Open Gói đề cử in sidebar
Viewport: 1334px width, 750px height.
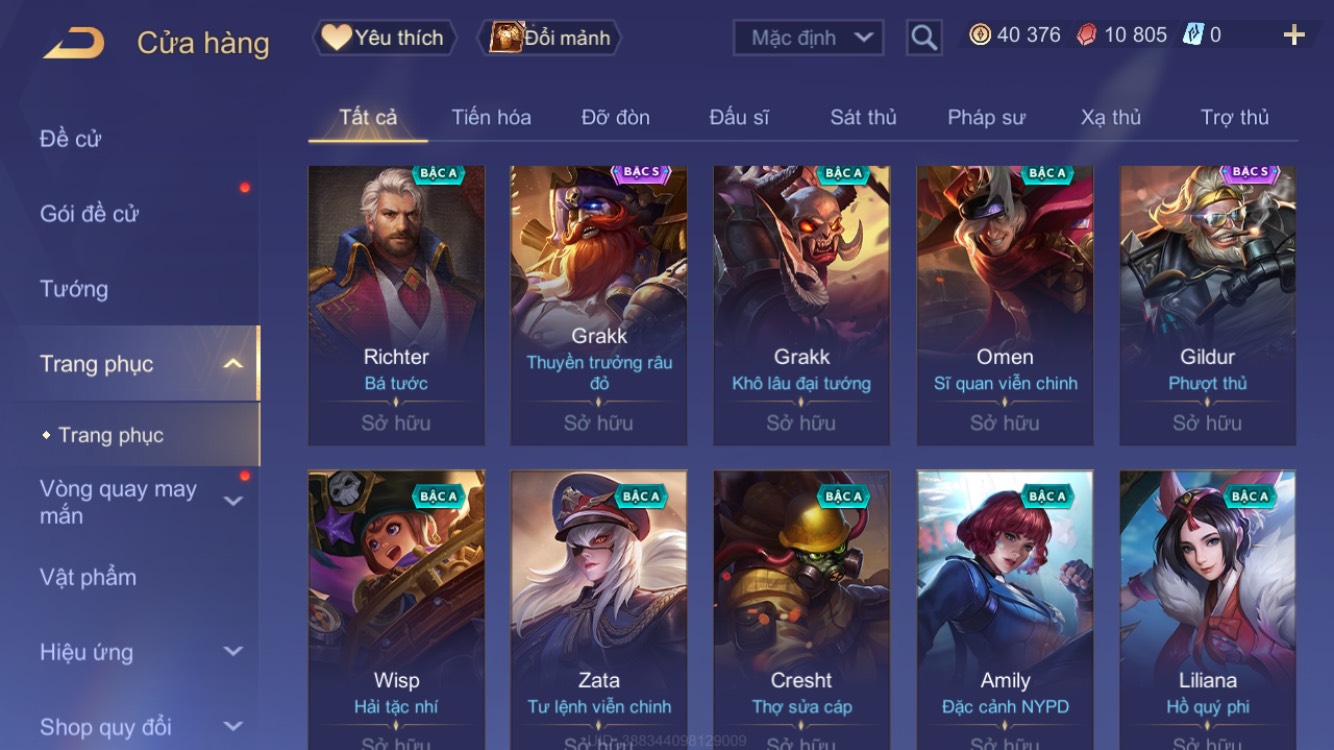click(89, 213)
